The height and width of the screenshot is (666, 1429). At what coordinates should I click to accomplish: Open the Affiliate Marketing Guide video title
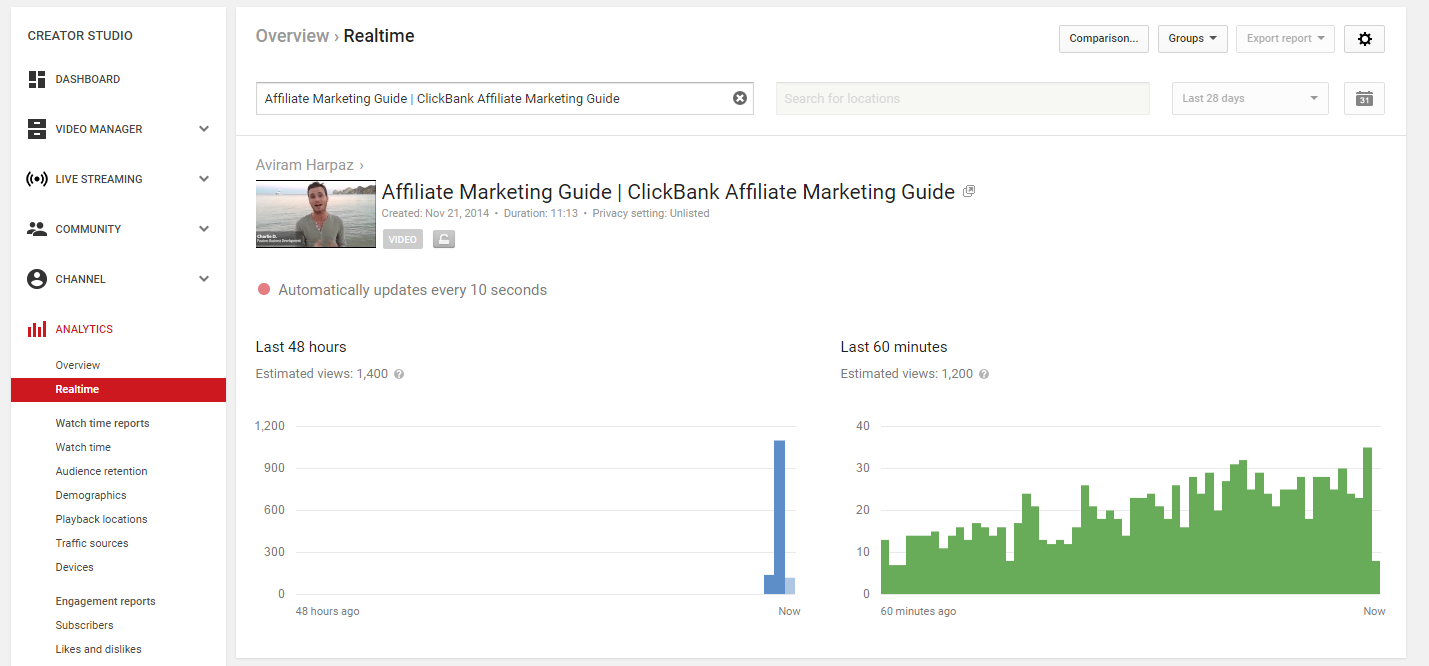tap(668, 192)
